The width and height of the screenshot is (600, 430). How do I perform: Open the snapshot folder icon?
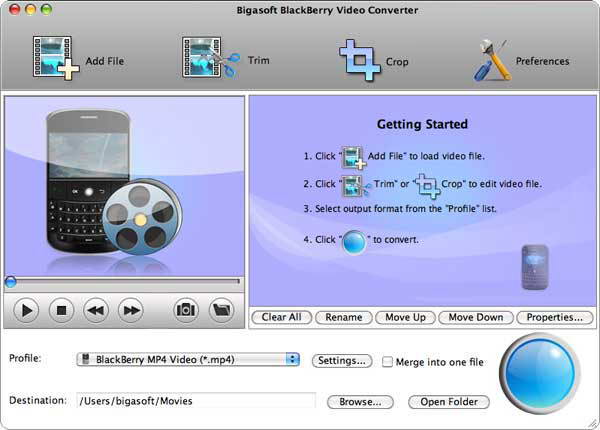(222, 309)
